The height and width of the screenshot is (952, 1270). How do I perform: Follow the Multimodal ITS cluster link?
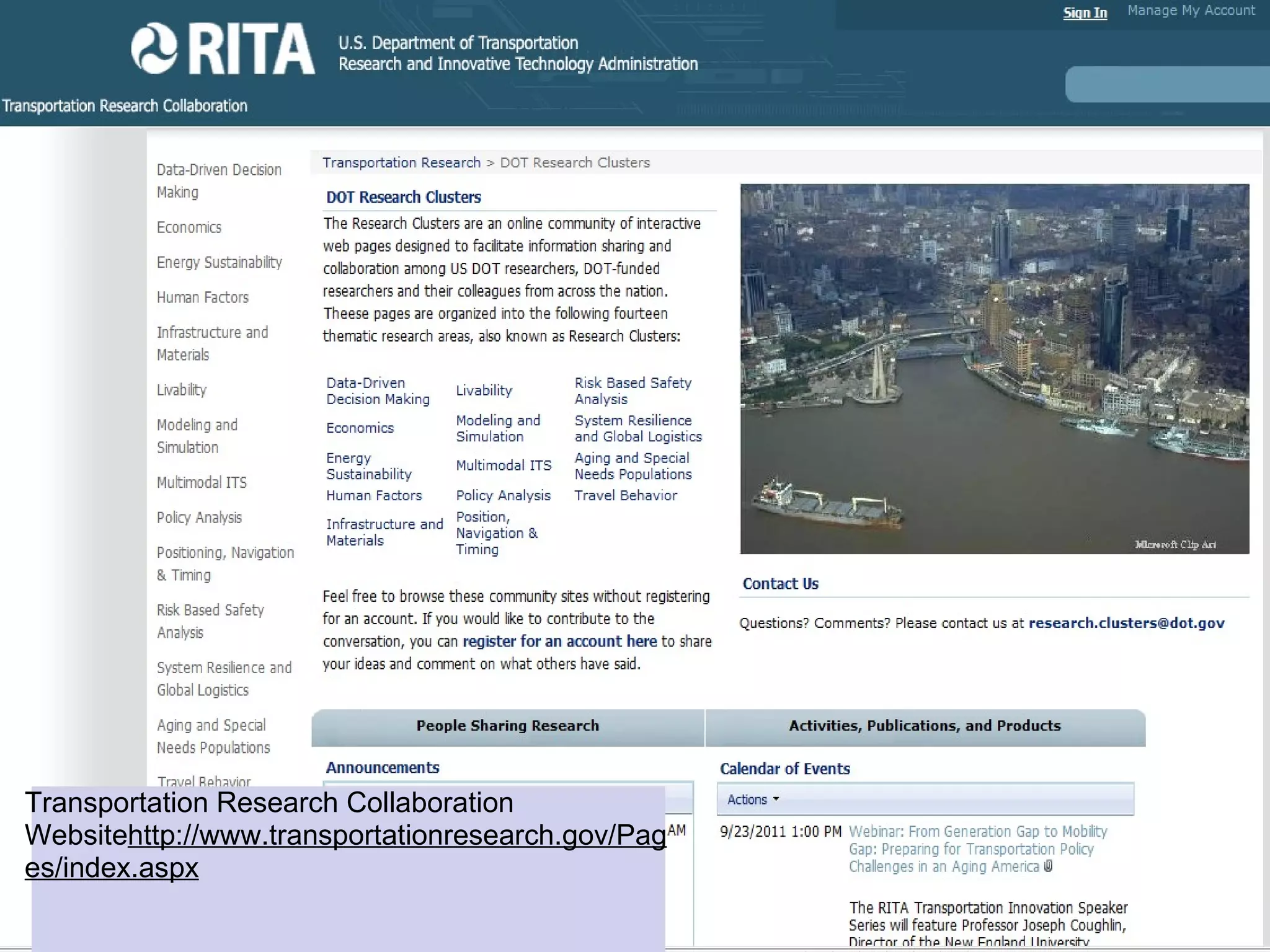click(504, 465)
